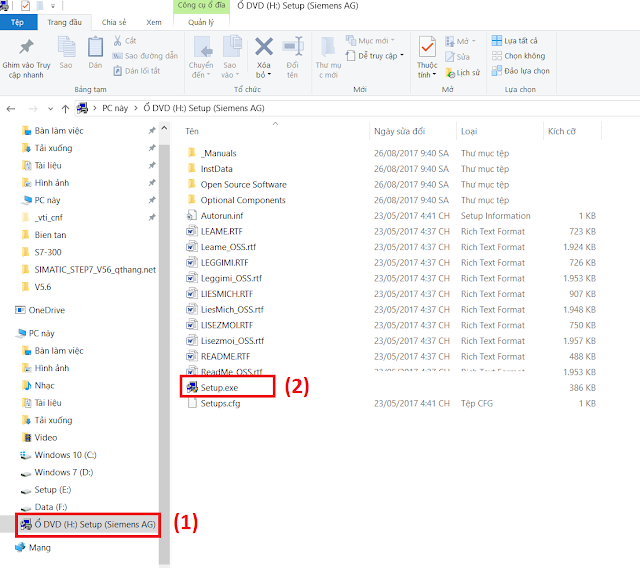The height and width of the screenshot is (568, 640).
Task: Open the Optional Components folder
Action: 243,200
